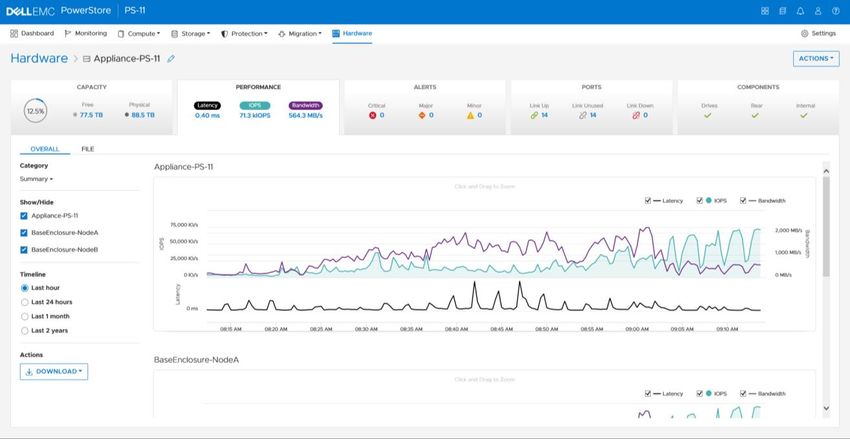Click the Link Up green chain icon

click(534, 115)
